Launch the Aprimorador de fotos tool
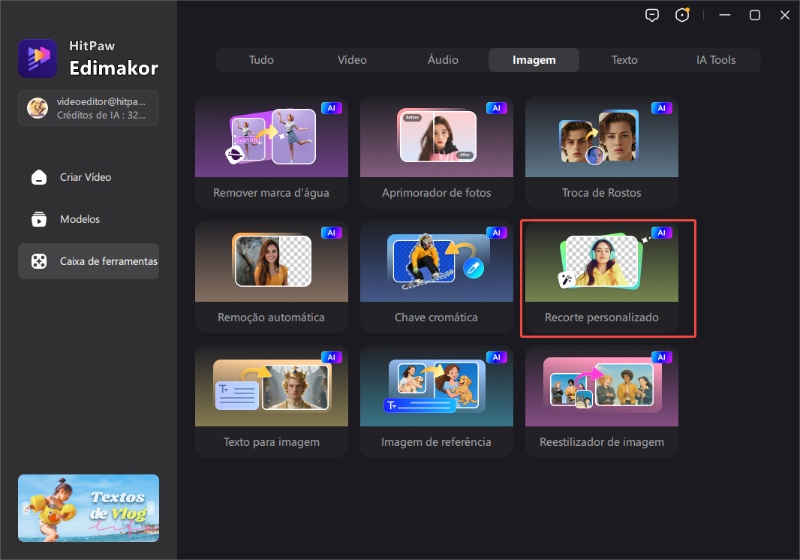The width and height of the screenshot is (800, 560). click(436, 152)
